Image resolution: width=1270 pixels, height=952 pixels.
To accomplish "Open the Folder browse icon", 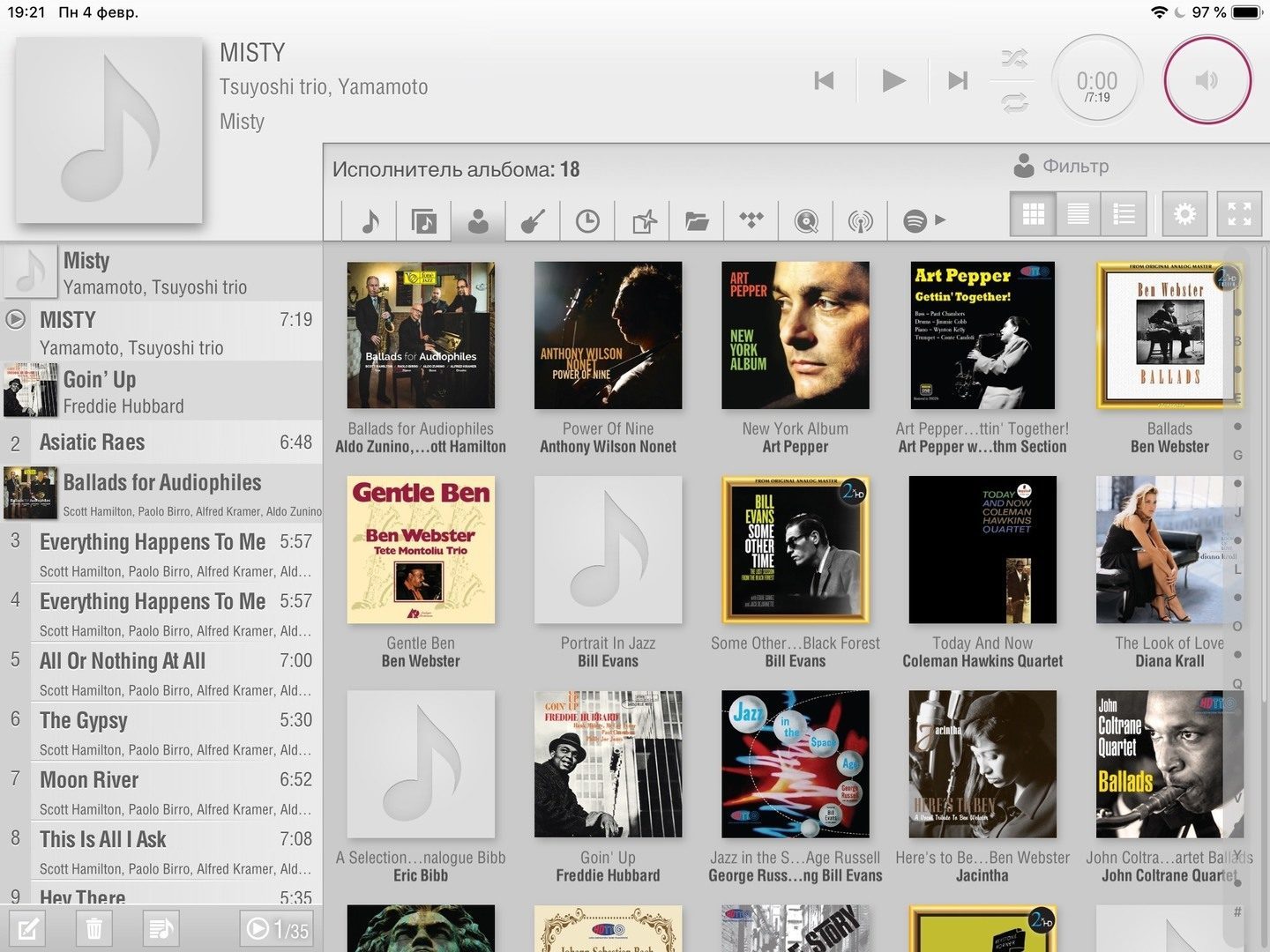I will 697,220.
